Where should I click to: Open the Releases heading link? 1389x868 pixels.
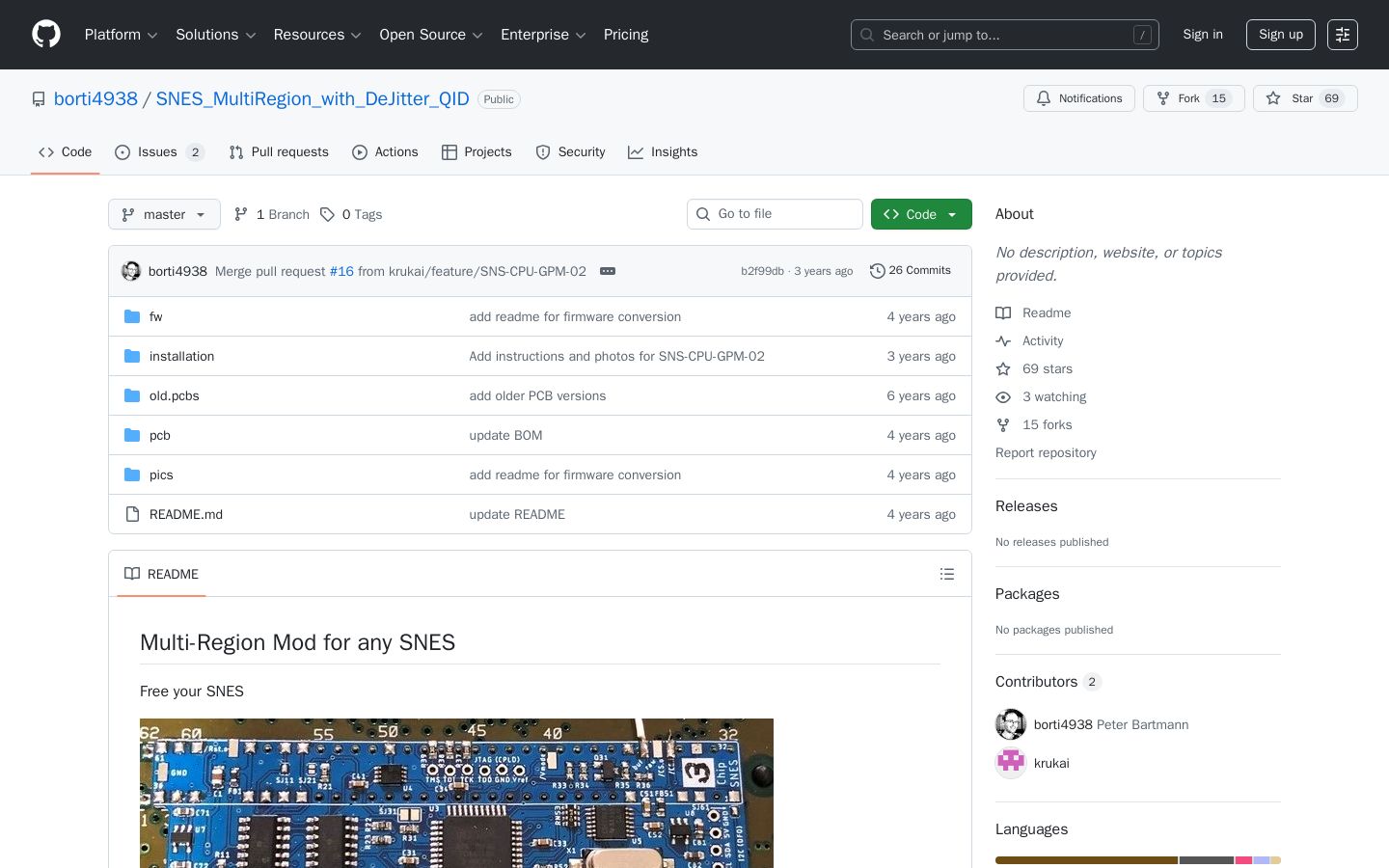pos(1026,506)
